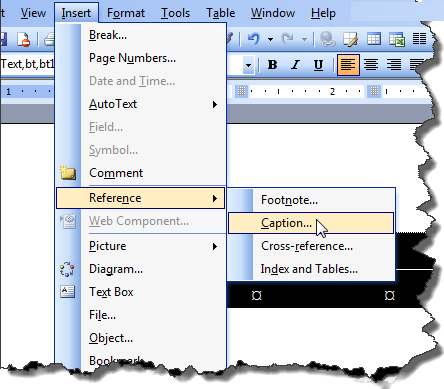Toggle Italic formatting button
Screen dimensions: 444x389
295,65
